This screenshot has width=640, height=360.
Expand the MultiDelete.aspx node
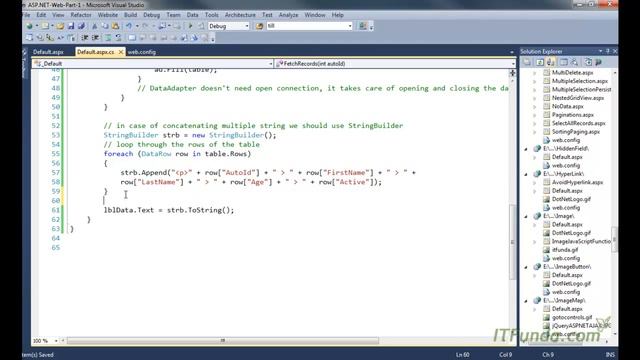(x=535, y=73)
